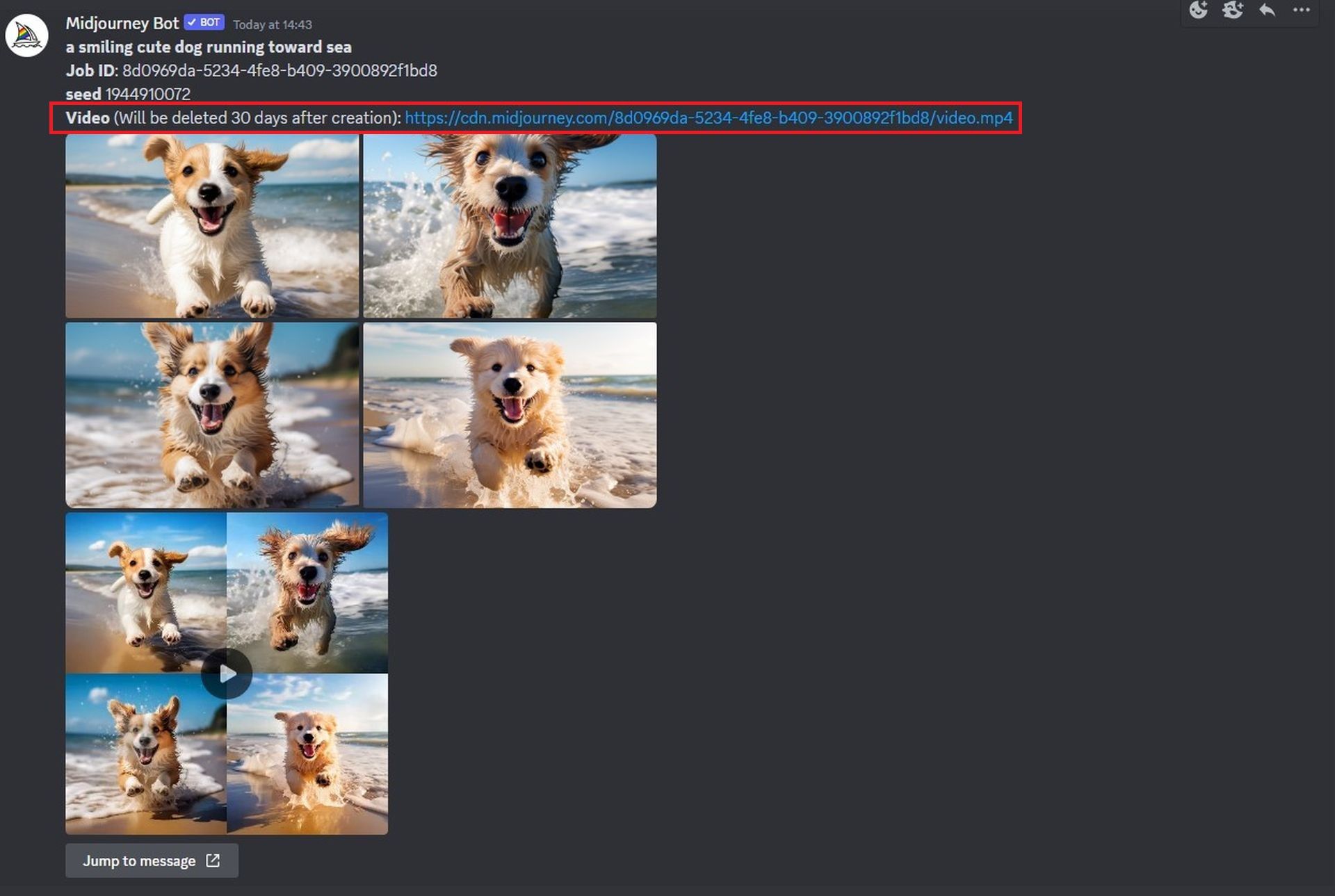Open the video MP4 link
This screenshot has width=1335, height=896.
pos(708,118)
